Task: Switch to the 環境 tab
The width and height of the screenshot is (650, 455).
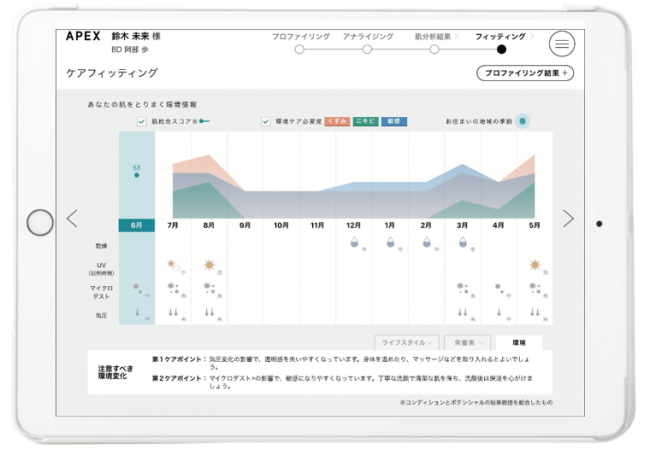Action: pos(519,343)
